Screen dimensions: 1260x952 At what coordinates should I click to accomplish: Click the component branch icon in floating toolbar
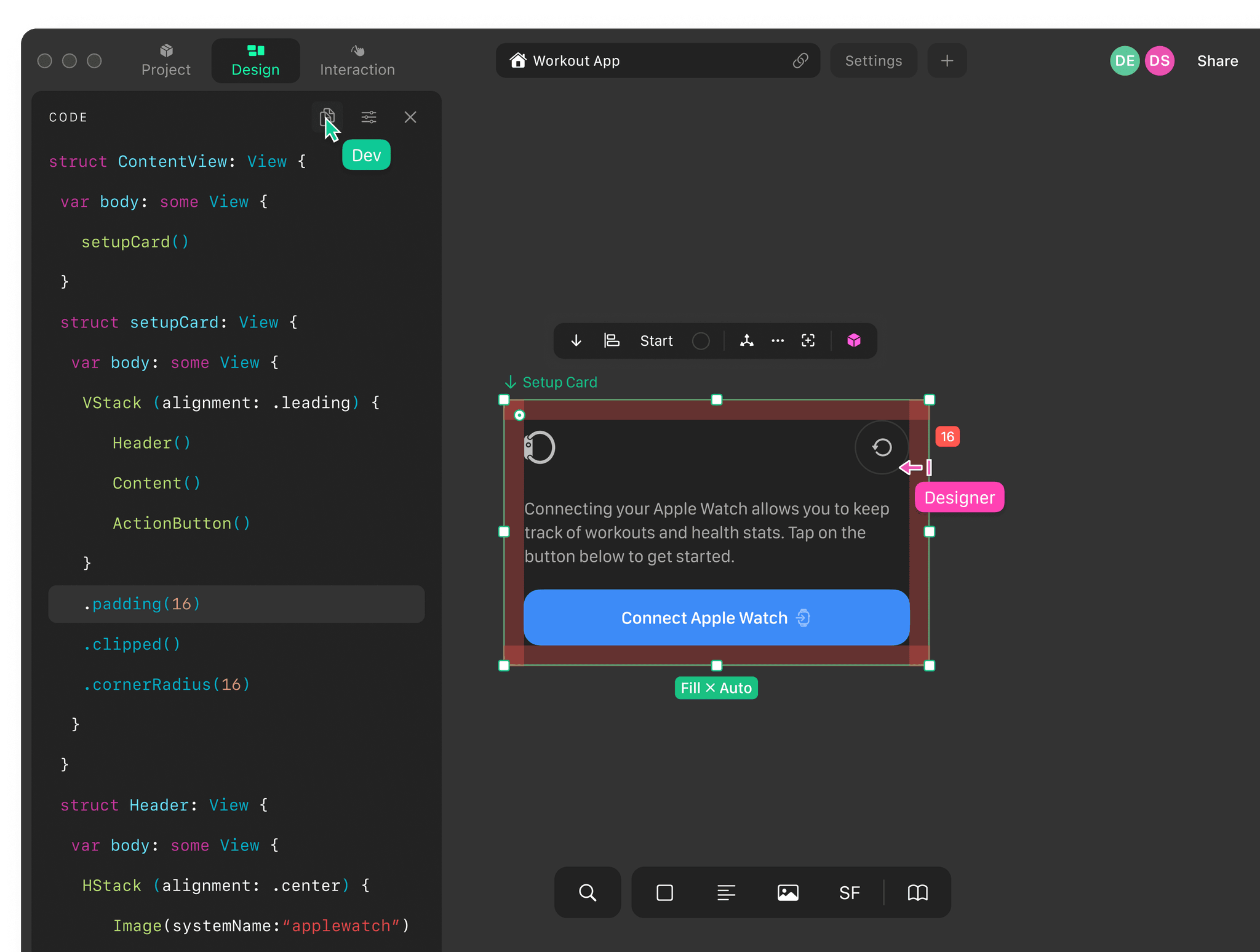[x=748, y=340]
